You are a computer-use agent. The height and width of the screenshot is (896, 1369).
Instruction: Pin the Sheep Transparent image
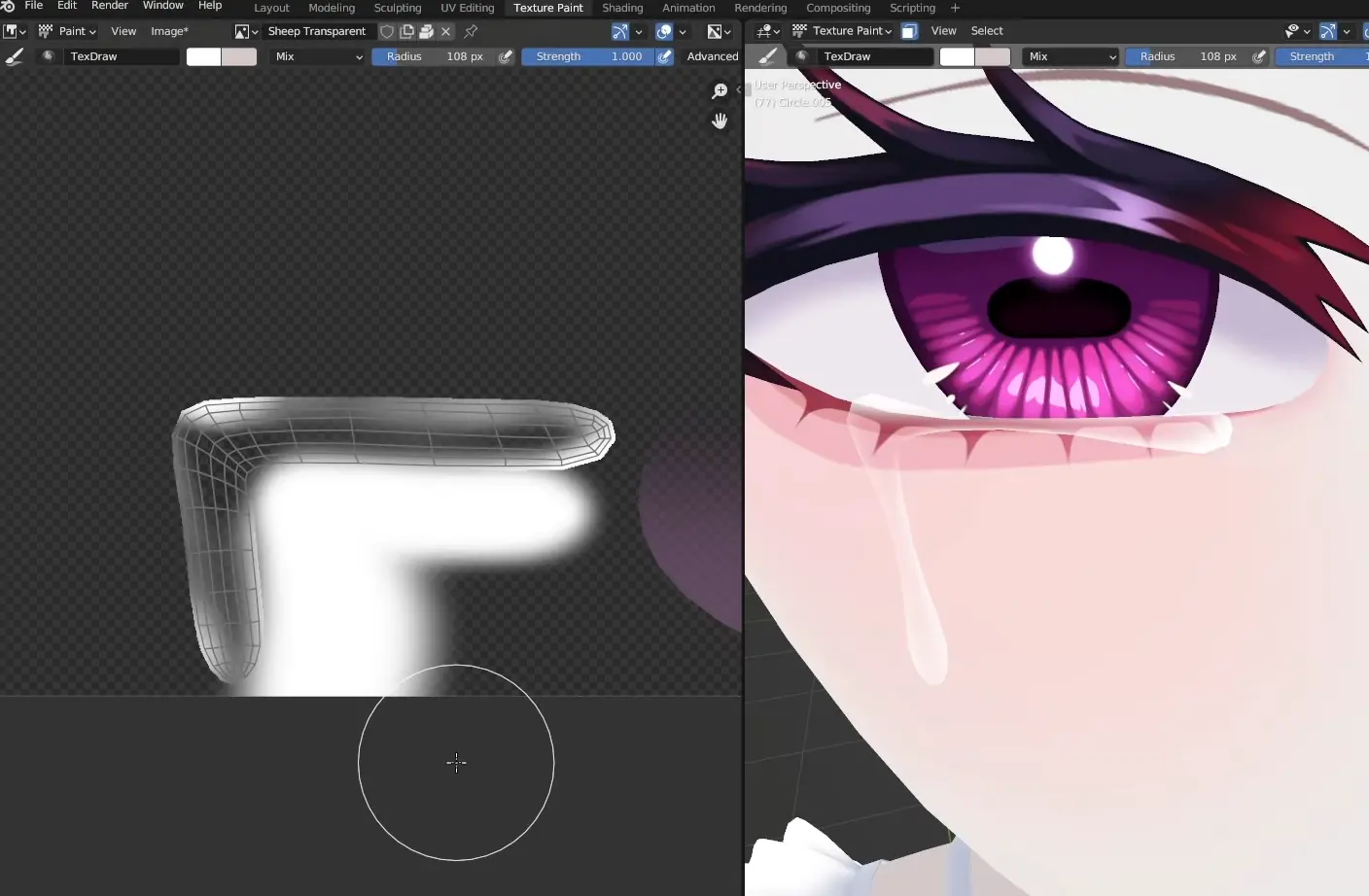tap(471, 31)
